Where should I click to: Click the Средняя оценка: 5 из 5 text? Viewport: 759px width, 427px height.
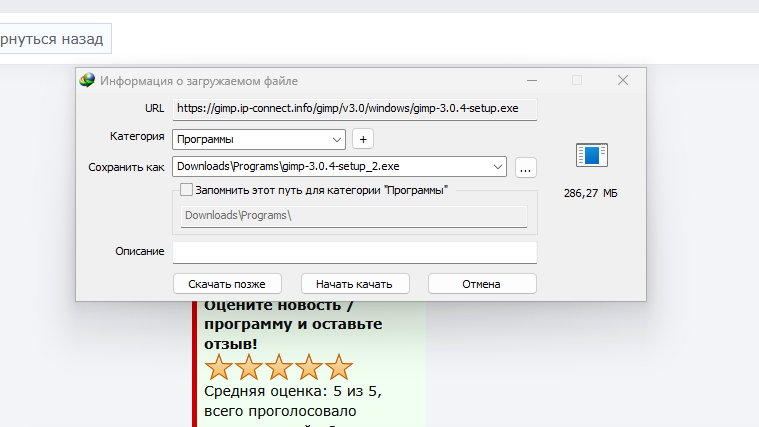coord(293,391)
